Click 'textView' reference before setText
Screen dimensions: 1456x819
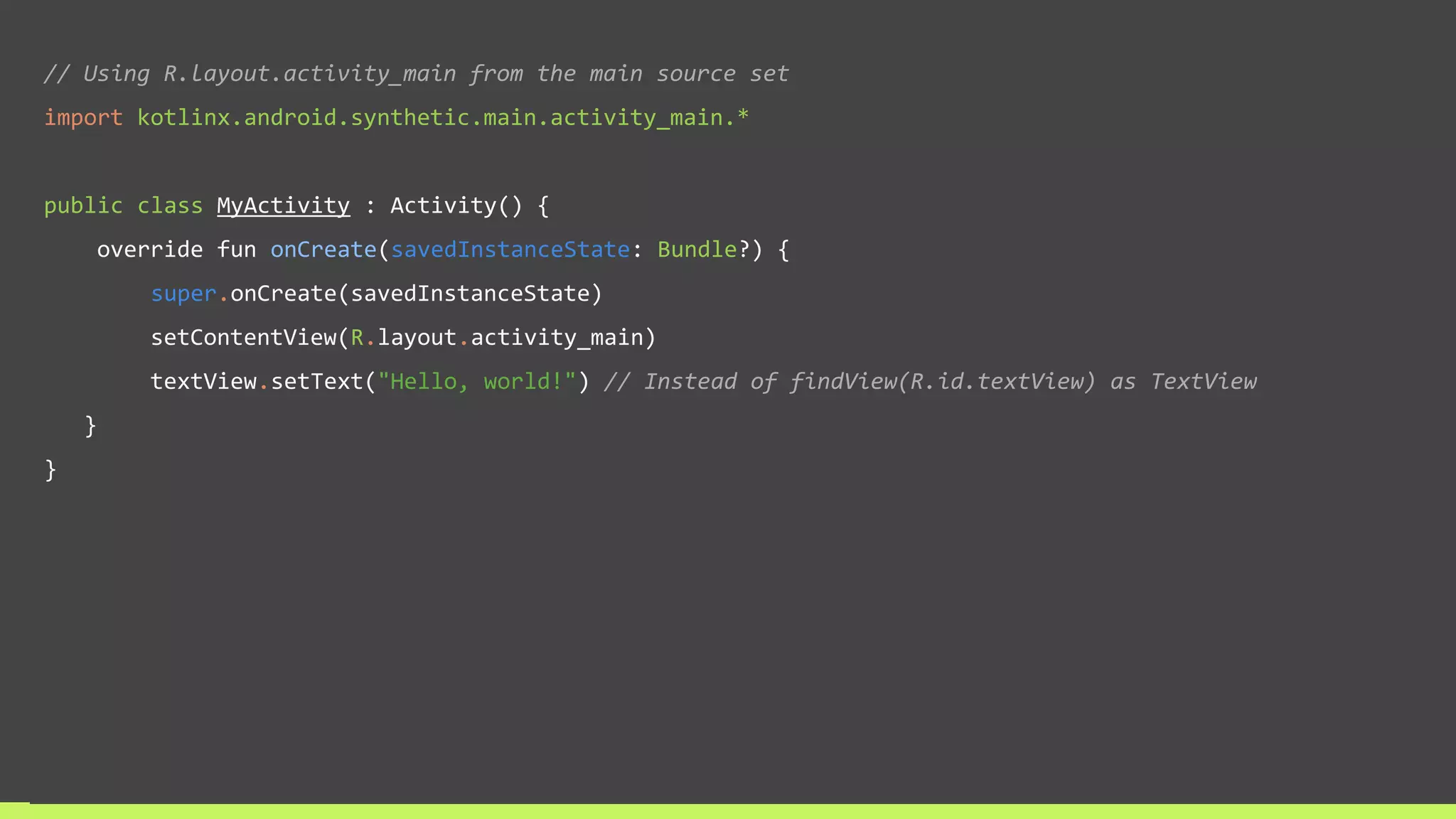(203, 382)
